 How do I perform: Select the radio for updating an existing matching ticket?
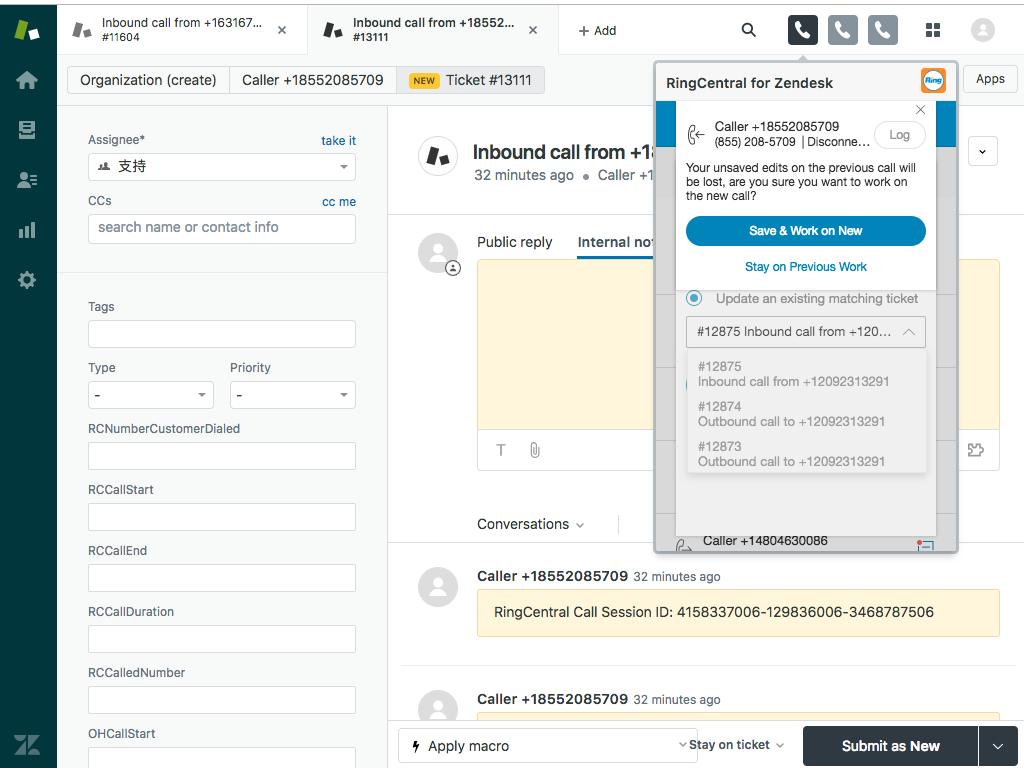click(x=694, y=298)
